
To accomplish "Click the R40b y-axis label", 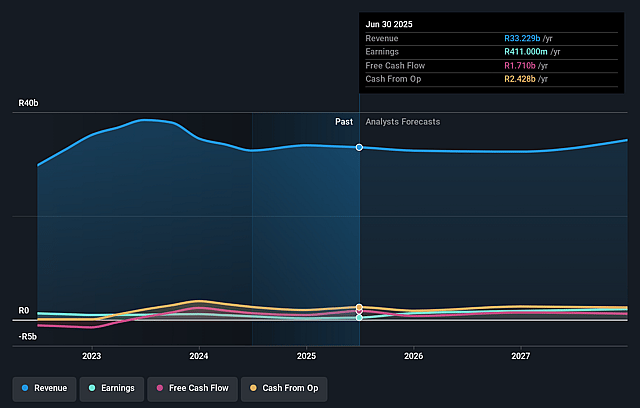I will 27,103.
